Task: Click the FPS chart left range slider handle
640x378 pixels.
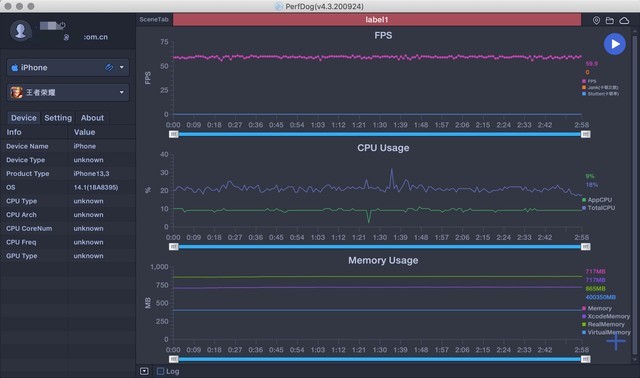Action: click(174, 134)
